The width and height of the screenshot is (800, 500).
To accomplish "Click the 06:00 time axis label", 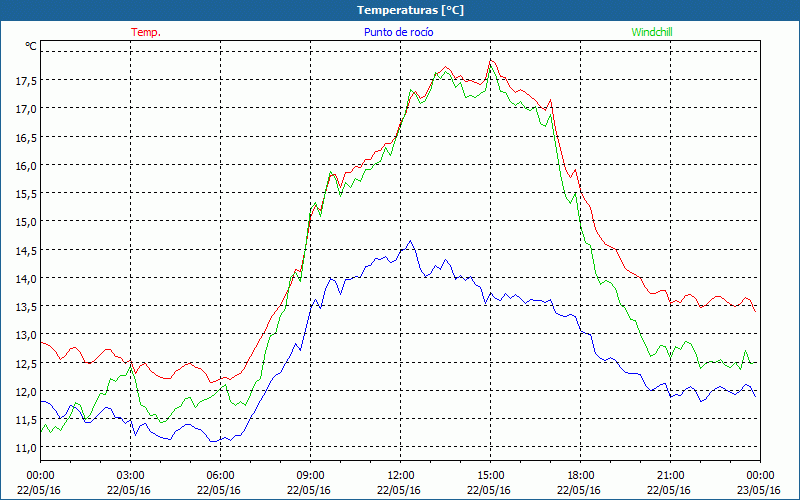I will [x=220, y=476].
